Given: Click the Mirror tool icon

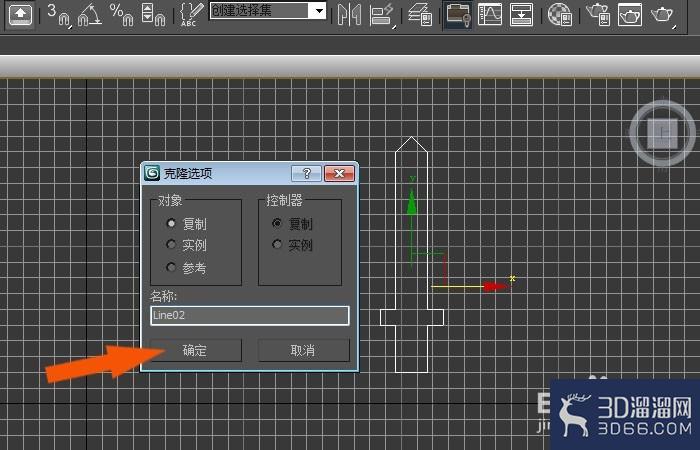Looking at the screenshot, I should pyautogui.click(x=350, y=15).
